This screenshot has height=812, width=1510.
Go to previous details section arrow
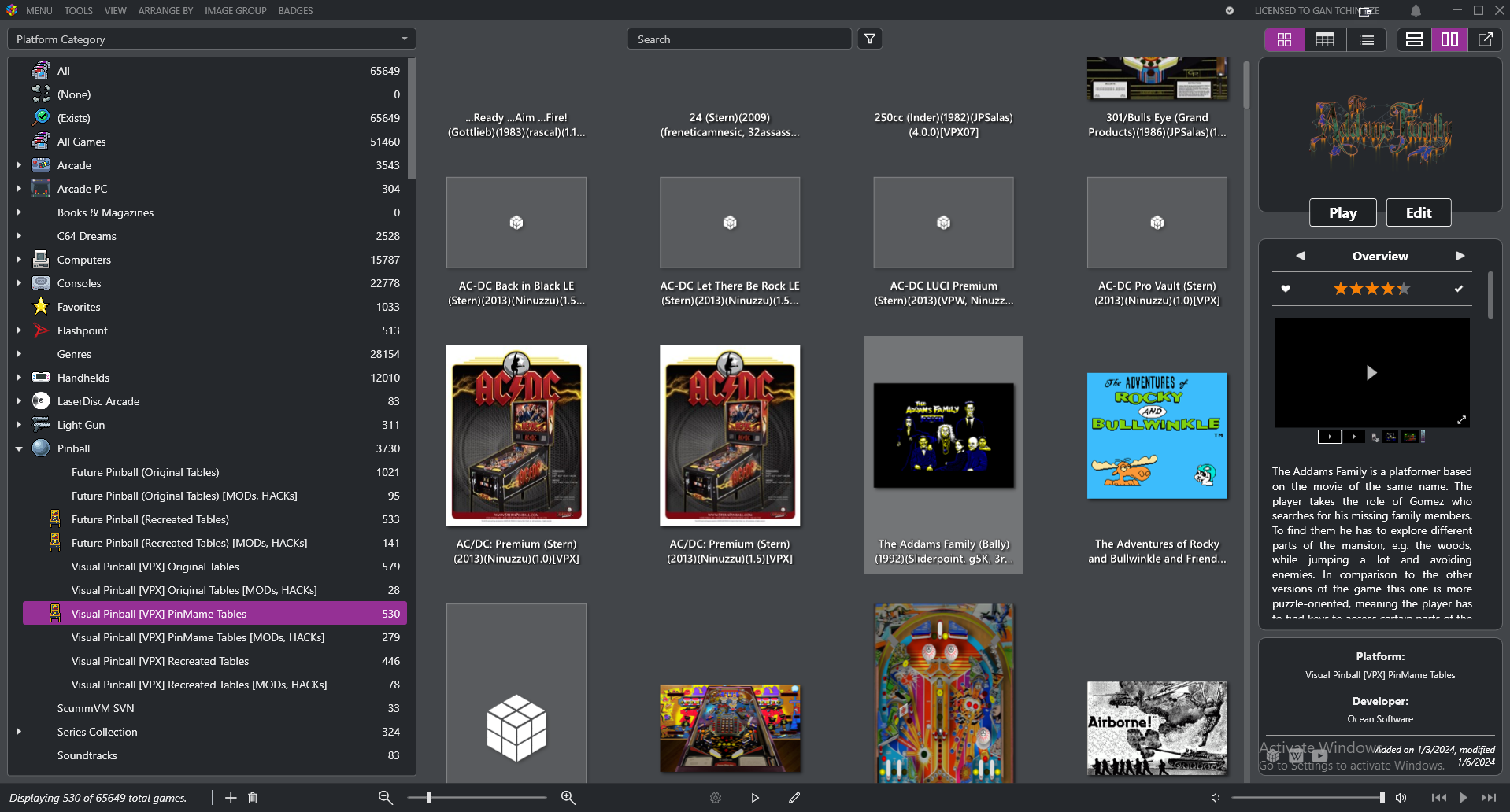click(x=1301, y=256)
